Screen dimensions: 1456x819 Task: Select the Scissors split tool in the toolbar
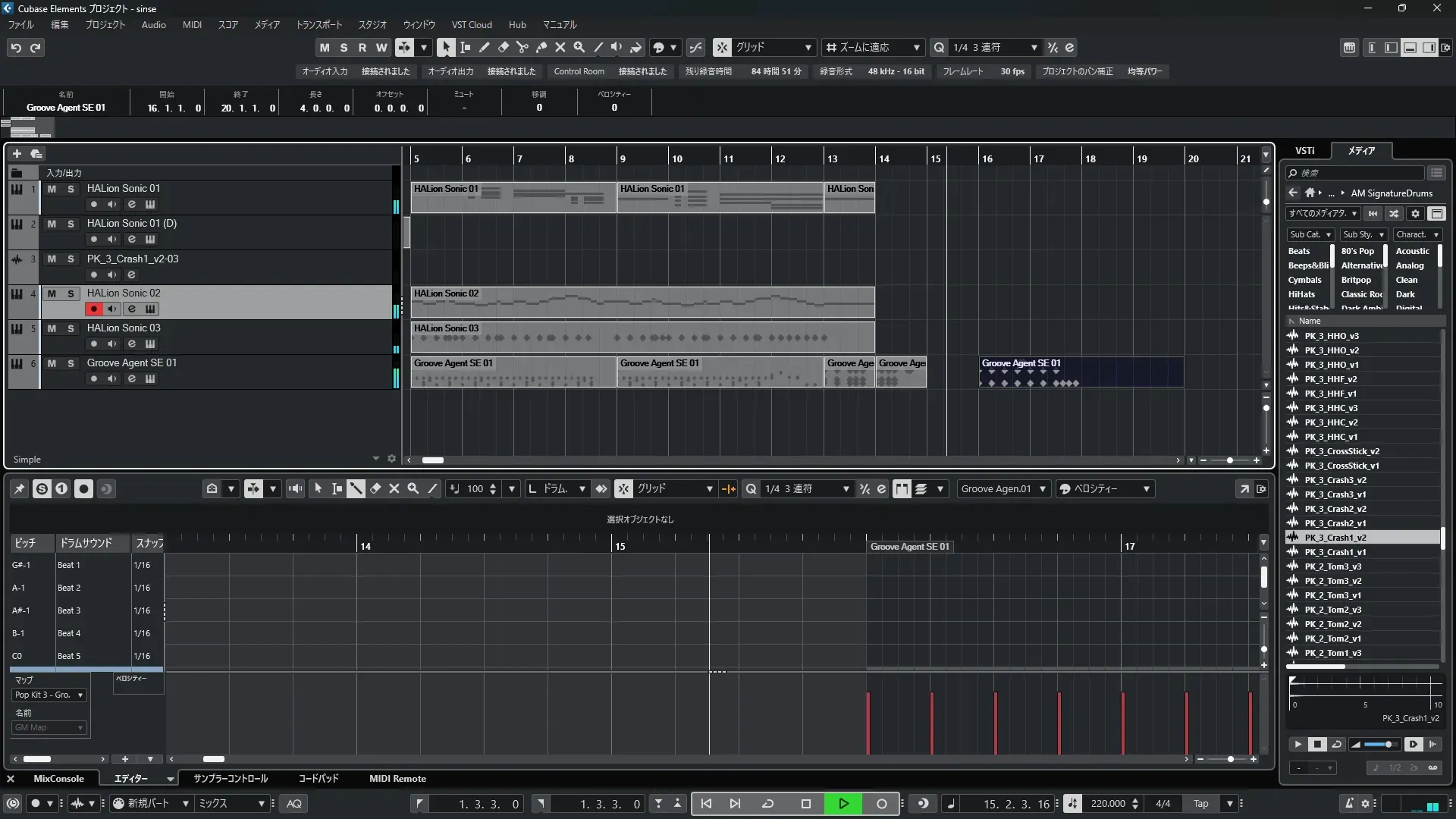click(522, 47)
